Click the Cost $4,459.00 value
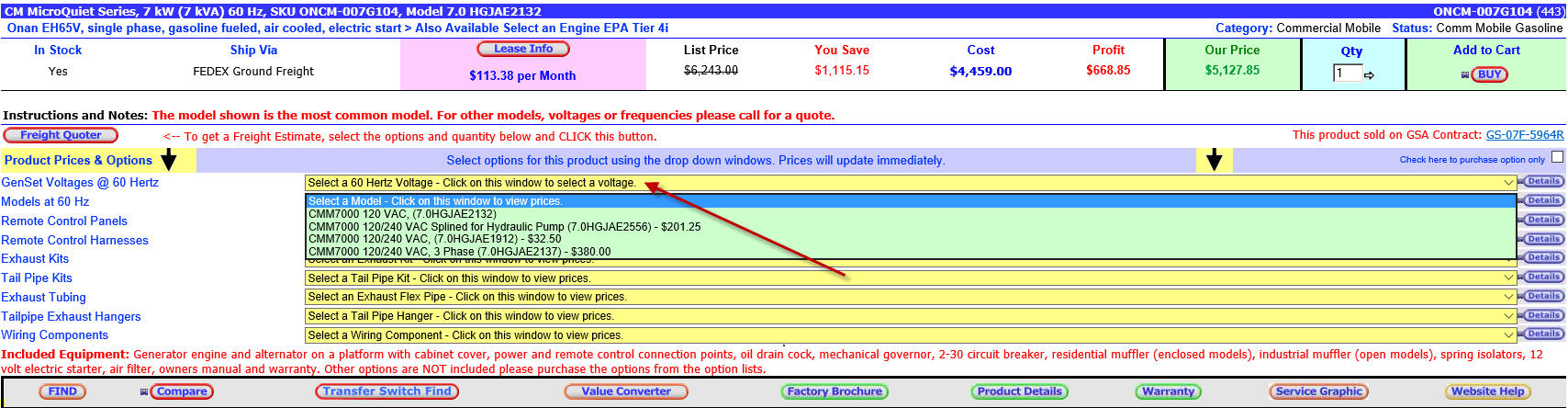The image size is (1568, 408). click(980, 71)
